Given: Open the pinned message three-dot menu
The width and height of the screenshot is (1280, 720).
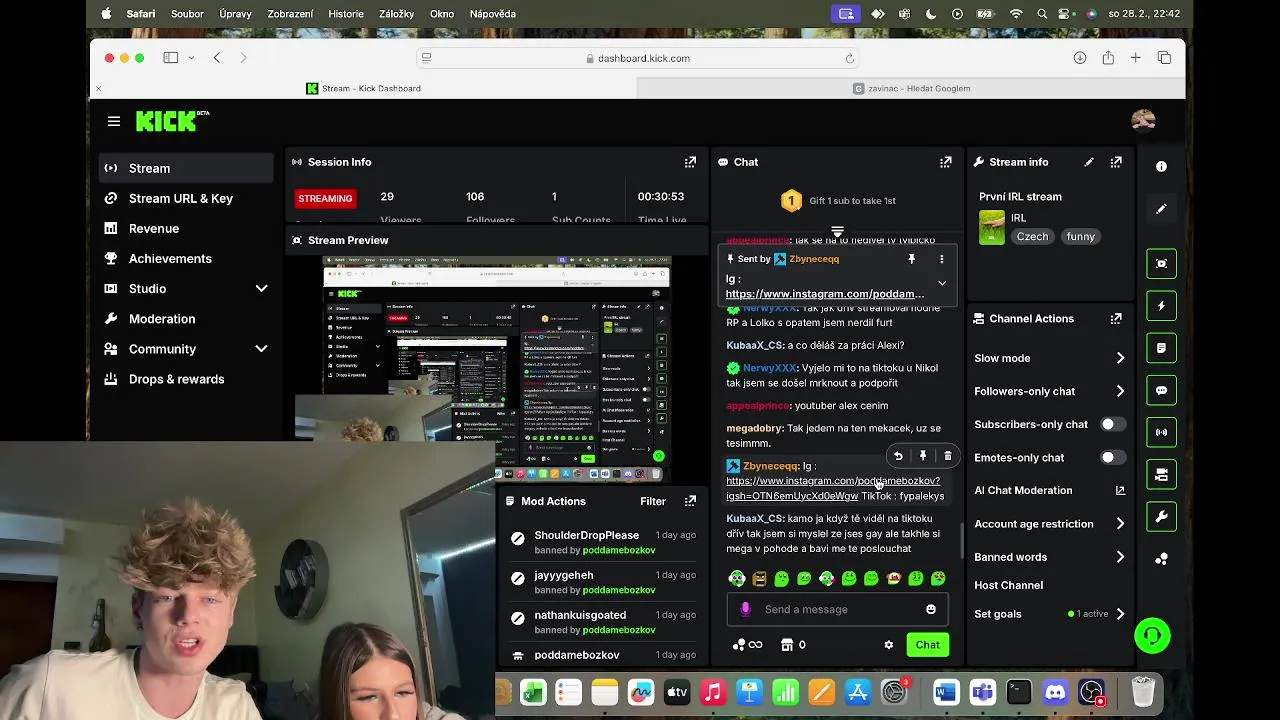Looking at the screenshot, I should (x=941, y=259).
